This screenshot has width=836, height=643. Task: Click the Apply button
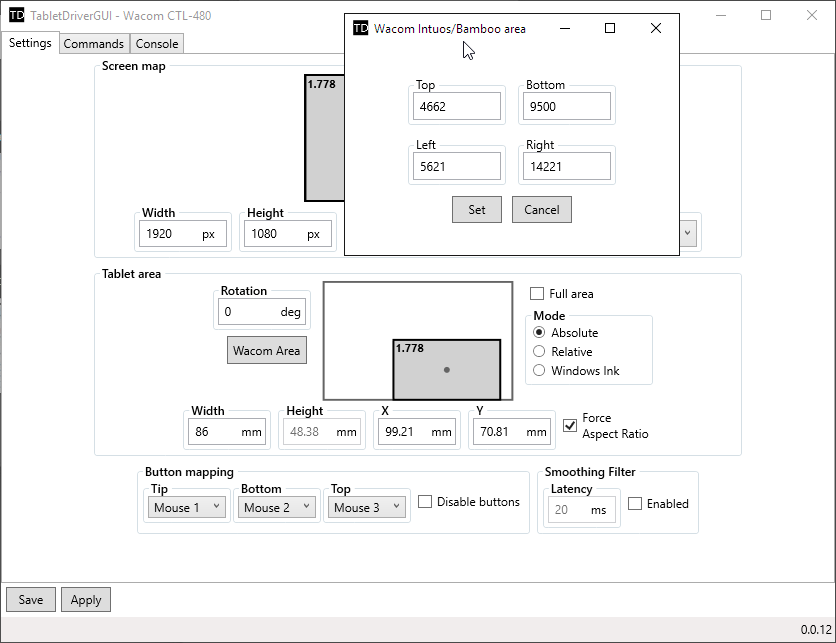[86, 600]
